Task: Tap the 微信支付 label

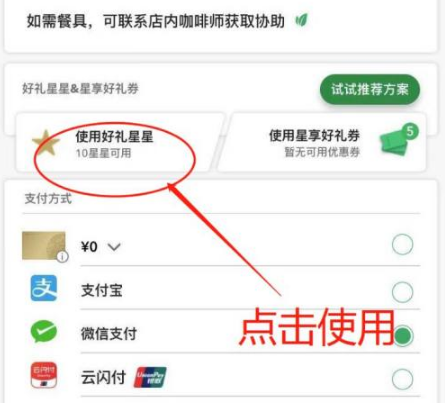Action: pos(109,334)
